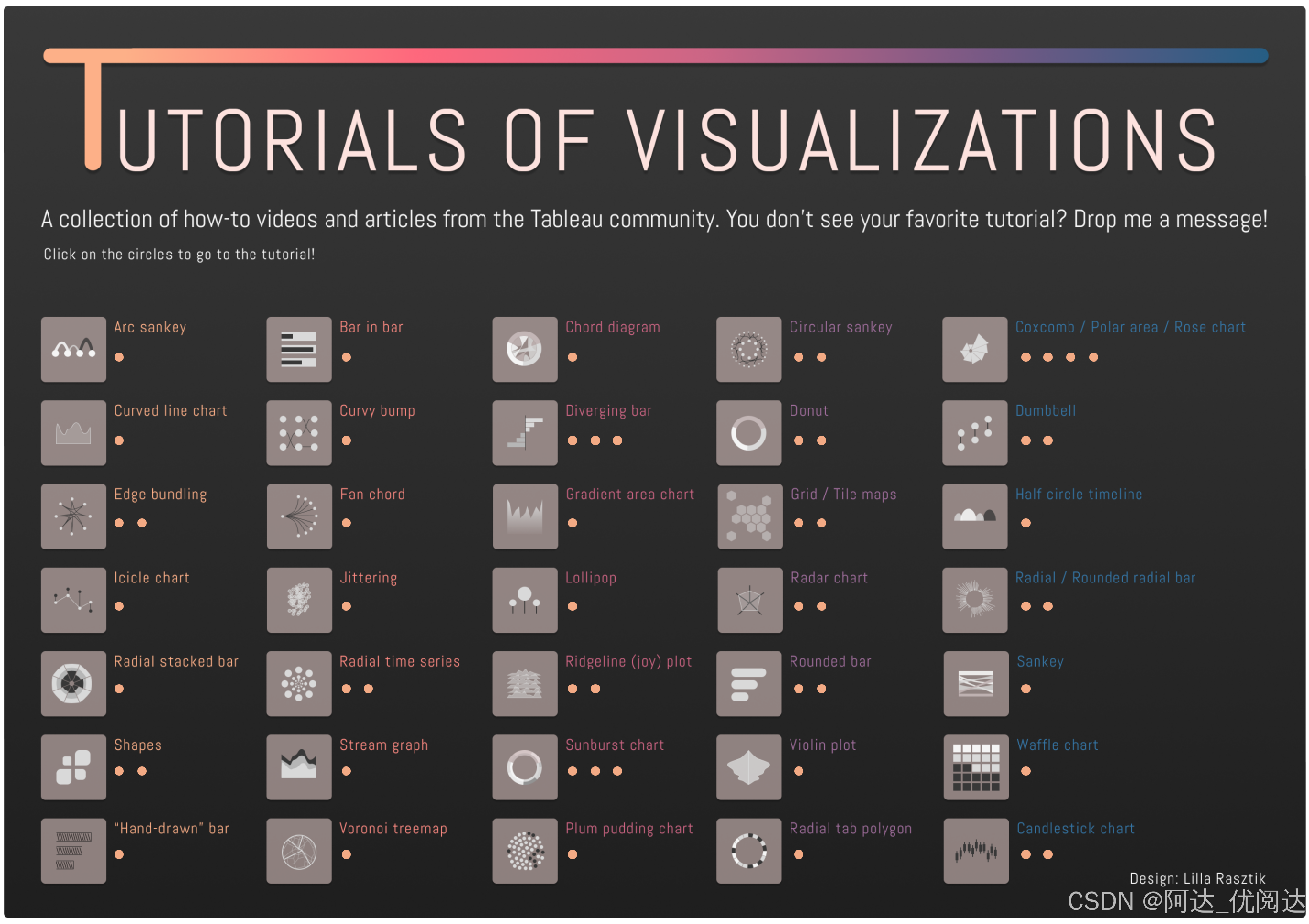Click the last circle under Coxcomb chart
1309x924 pixels.
tap(1093, 358)
